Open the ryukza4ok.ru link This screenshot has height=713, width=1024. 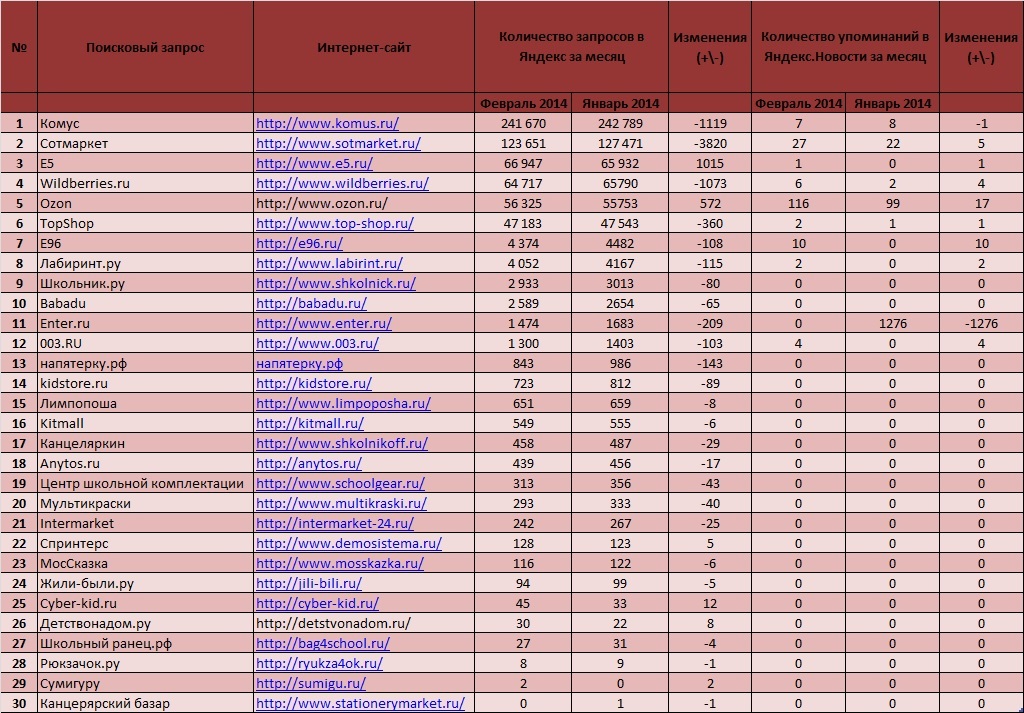point(319,663)
